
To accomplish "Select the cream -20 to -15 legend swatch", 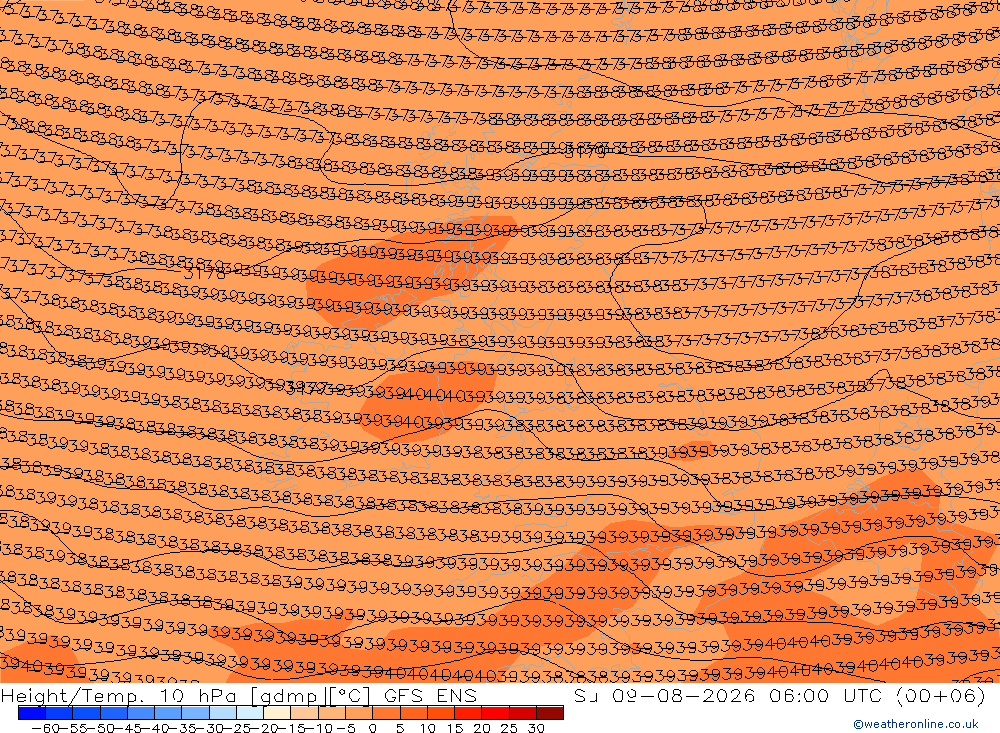I will point(277,713).
